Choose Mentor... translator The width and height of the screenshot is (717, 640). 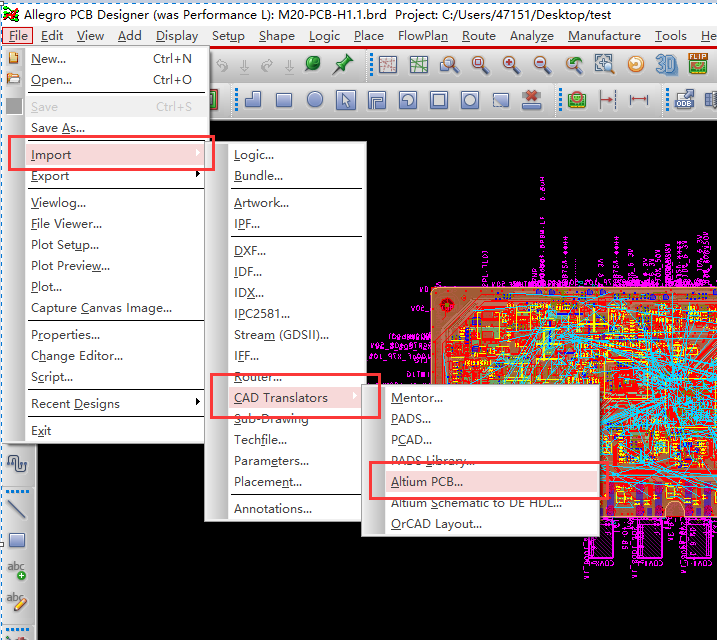pos(492,398)
